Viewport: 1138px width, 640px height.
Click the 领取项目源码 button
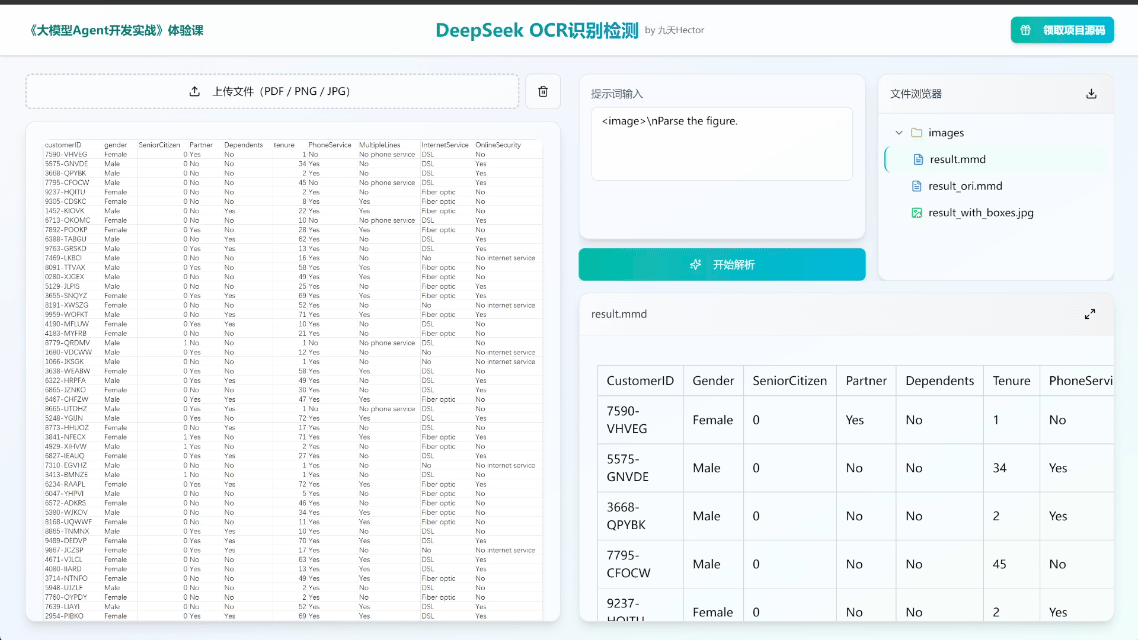click(1062, 30)
